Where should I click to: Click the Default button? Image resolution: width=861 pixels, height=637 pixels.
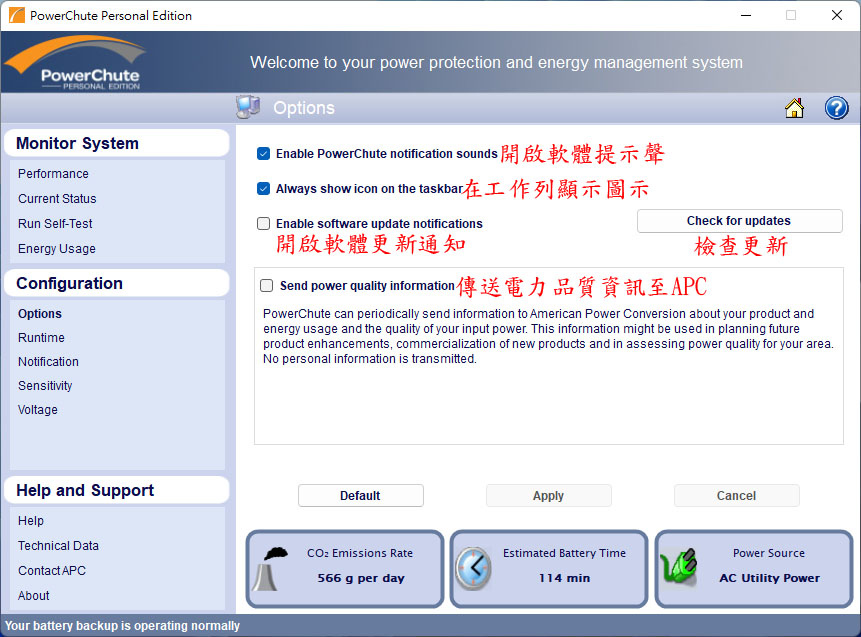tap(360, 495)
